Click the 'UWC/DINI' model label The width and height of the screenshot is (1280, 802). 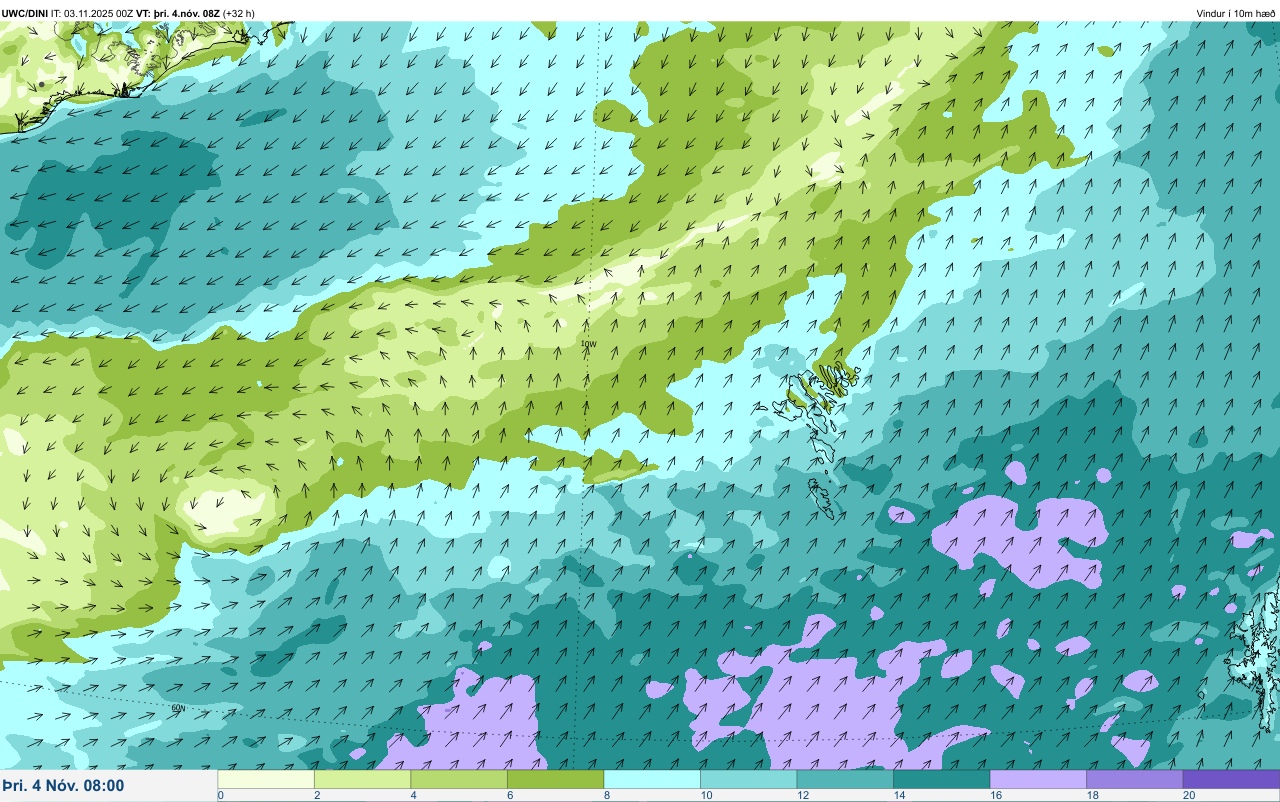coord(25,13)
